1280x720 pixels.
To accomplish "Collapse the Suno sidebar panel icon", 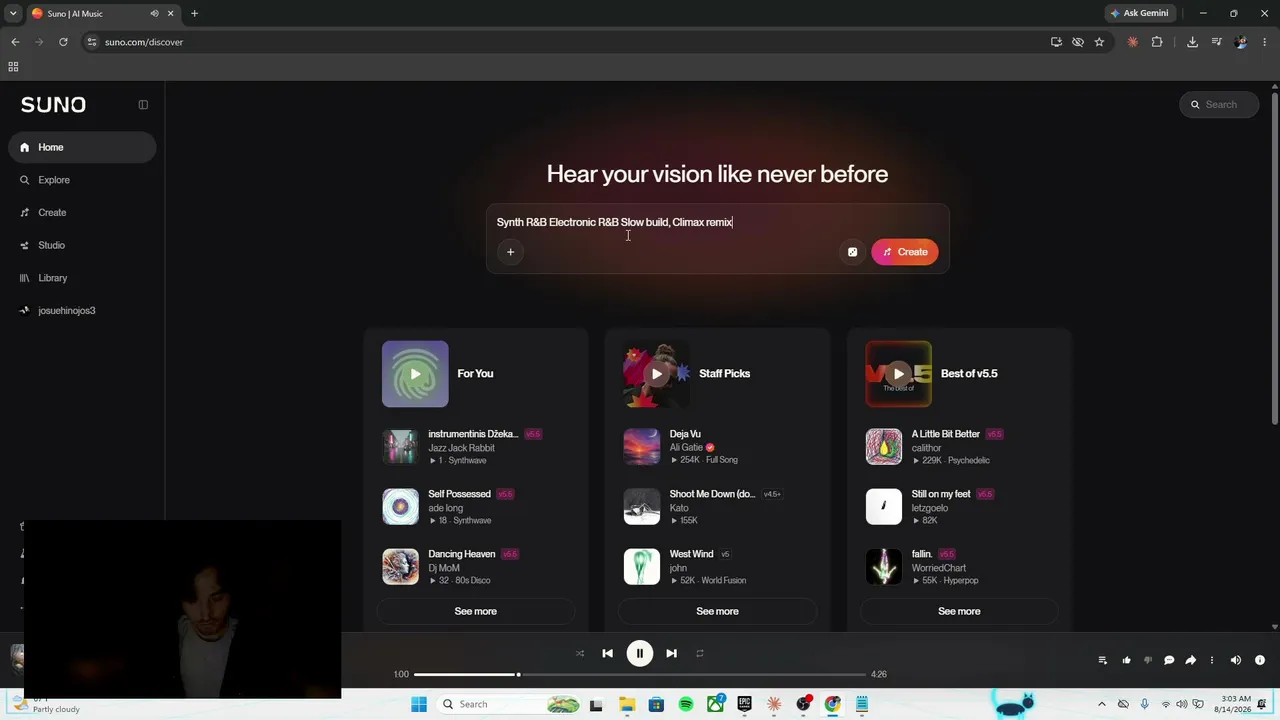I will point(143,105).
